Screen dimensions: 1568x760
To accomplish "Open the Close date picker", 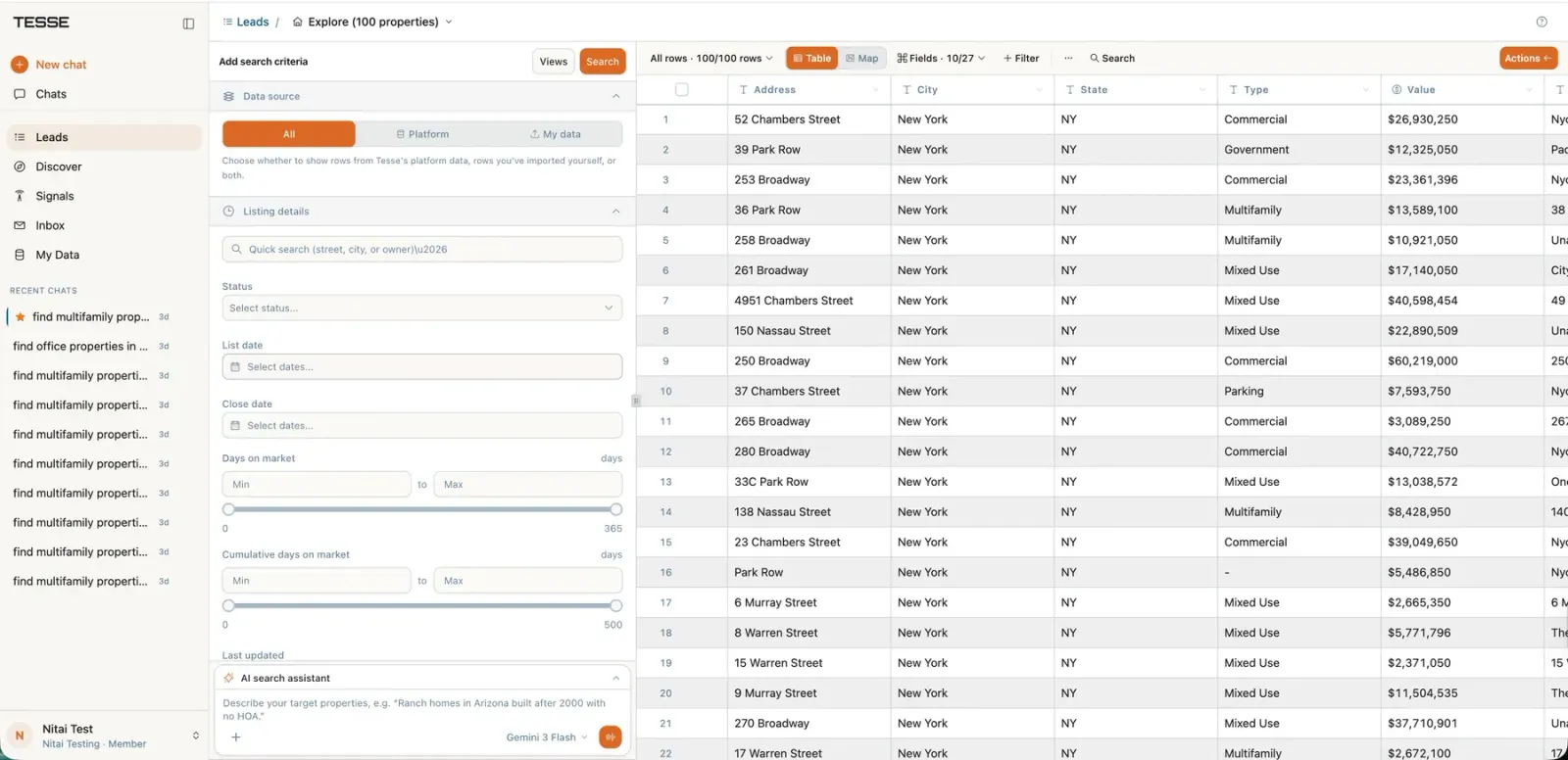I will point(422,426).
